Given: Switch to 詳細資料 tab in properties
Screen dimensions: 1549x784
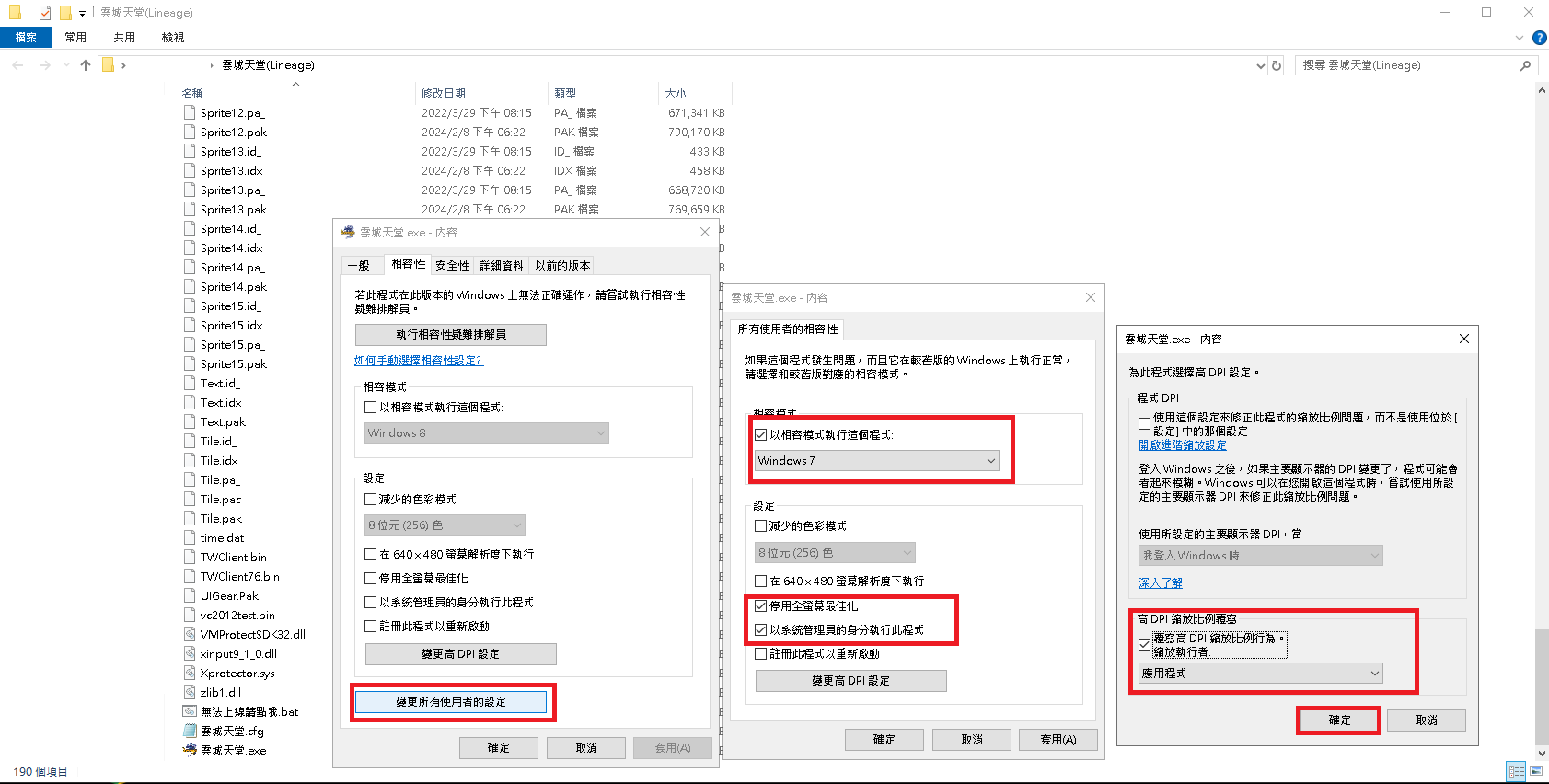Looking at the screenshot, I should pyautogui.click(x=502, y=265).
